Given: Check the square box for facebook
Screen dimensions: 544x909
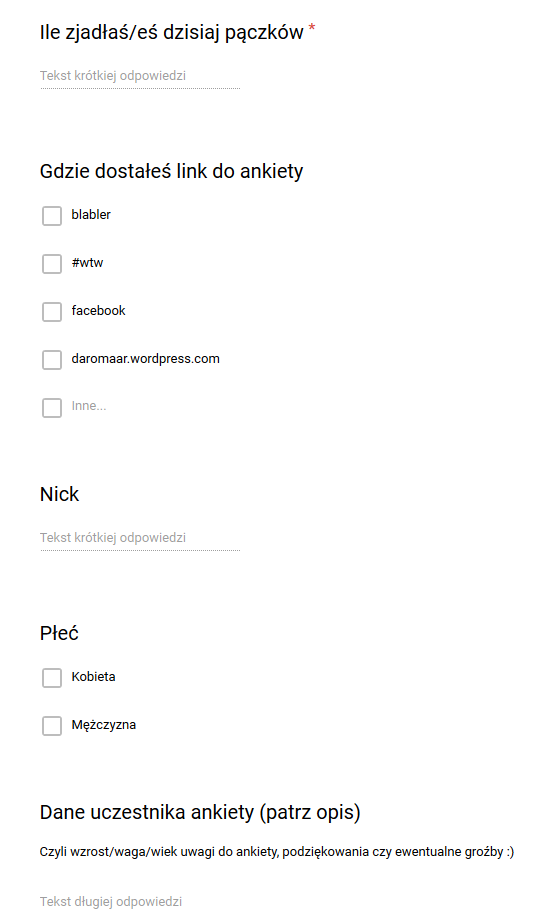Looking at the screenshot, I should pos(52,312).
